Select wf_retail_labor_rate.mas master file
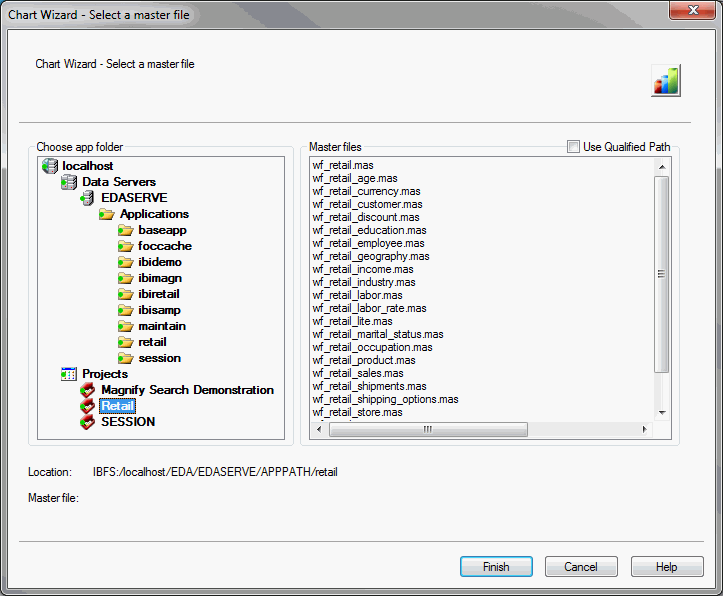Viewport: 723px width, 596px height. click(x=369, y=308)
